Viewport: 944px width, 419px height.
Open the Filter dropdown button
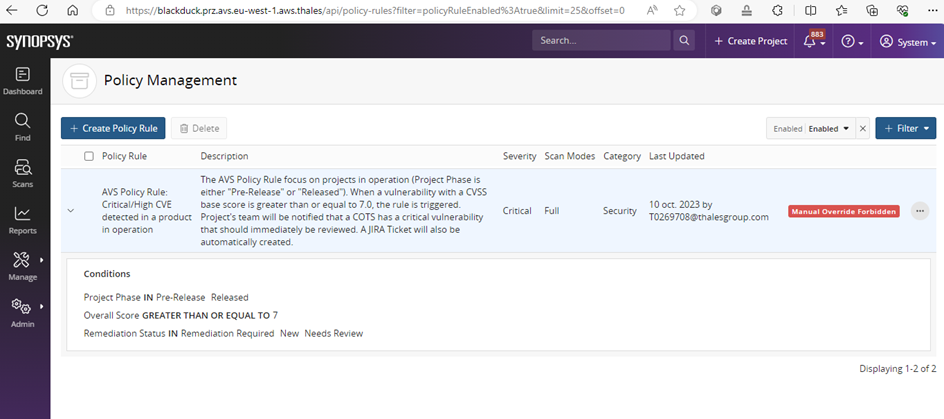tap(905, 128)
